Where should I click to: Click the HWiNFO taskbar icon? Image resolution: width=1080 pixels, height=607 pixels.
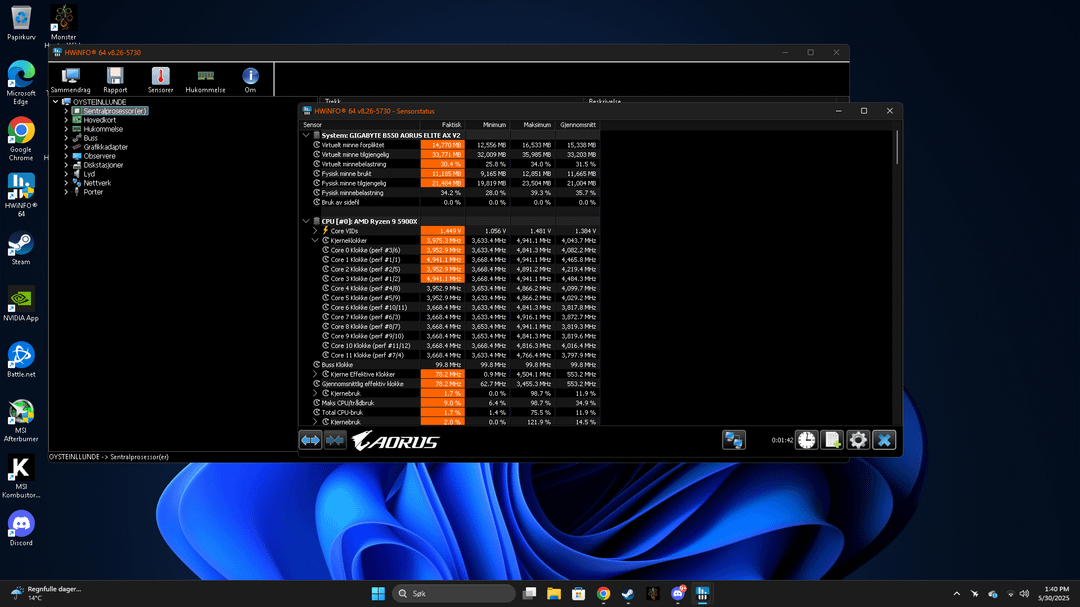[702, 593]
